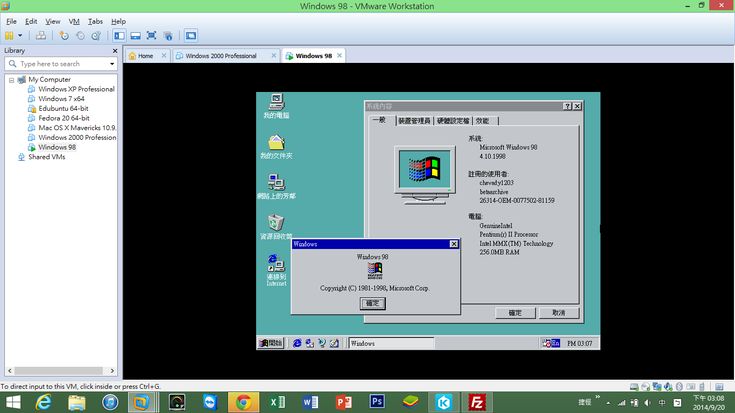Image resolution: width=735 pixels, height=413 pixels.
Task: Click the Windows 98 Start button
Action: click(271, 343)
